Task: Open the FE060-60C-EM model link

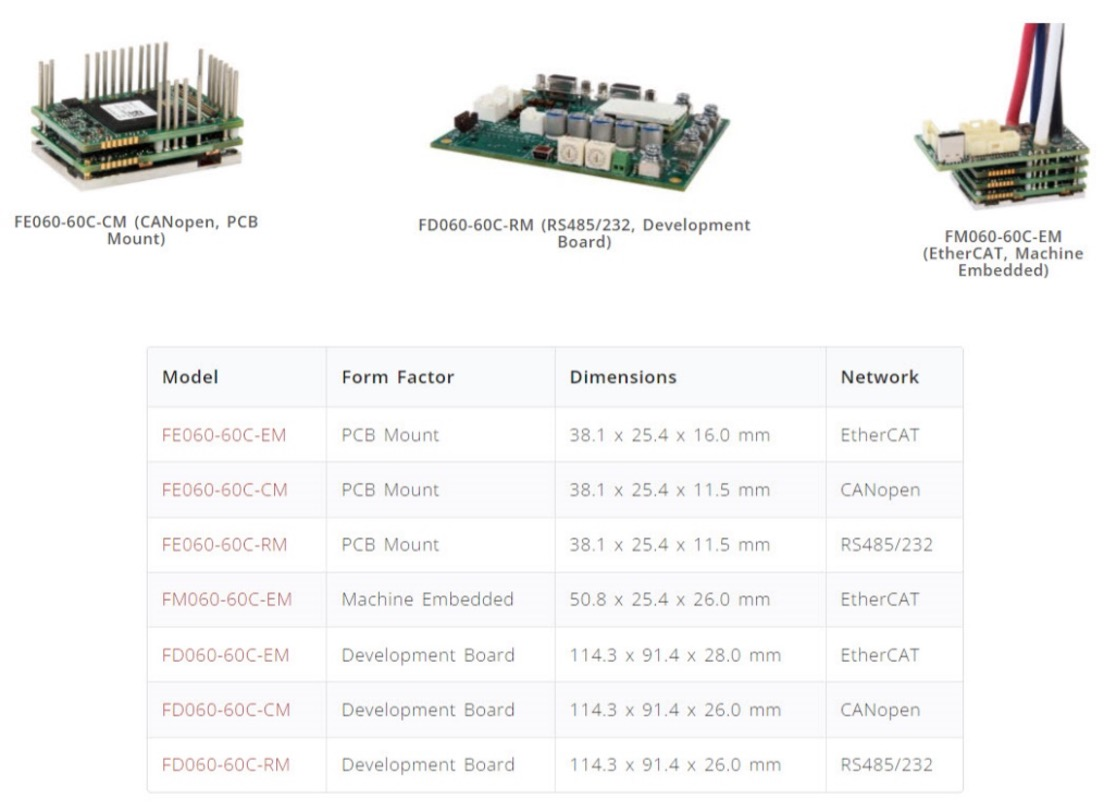Action: point(224,435)
